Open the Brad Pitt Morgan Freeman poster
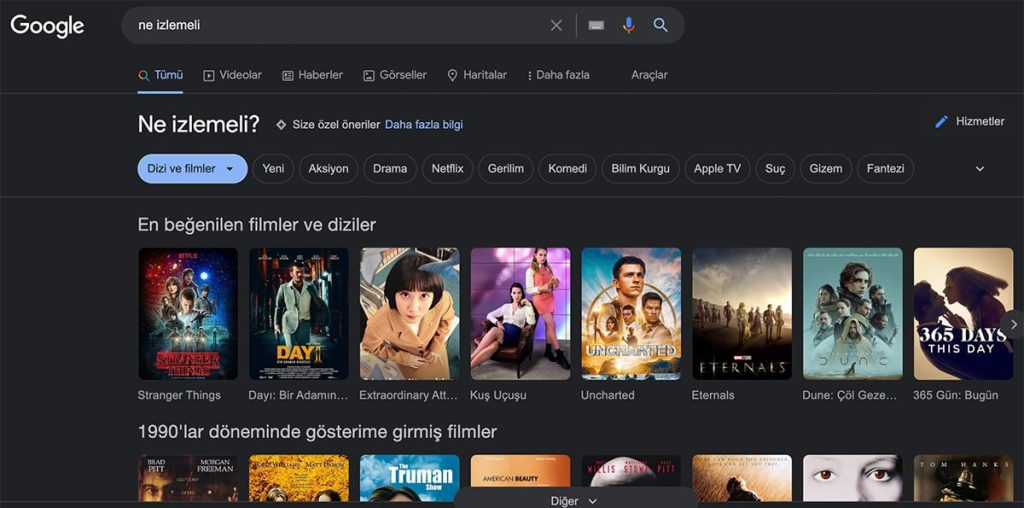This screenshot has height=508, width=1024. pos(188,478)
